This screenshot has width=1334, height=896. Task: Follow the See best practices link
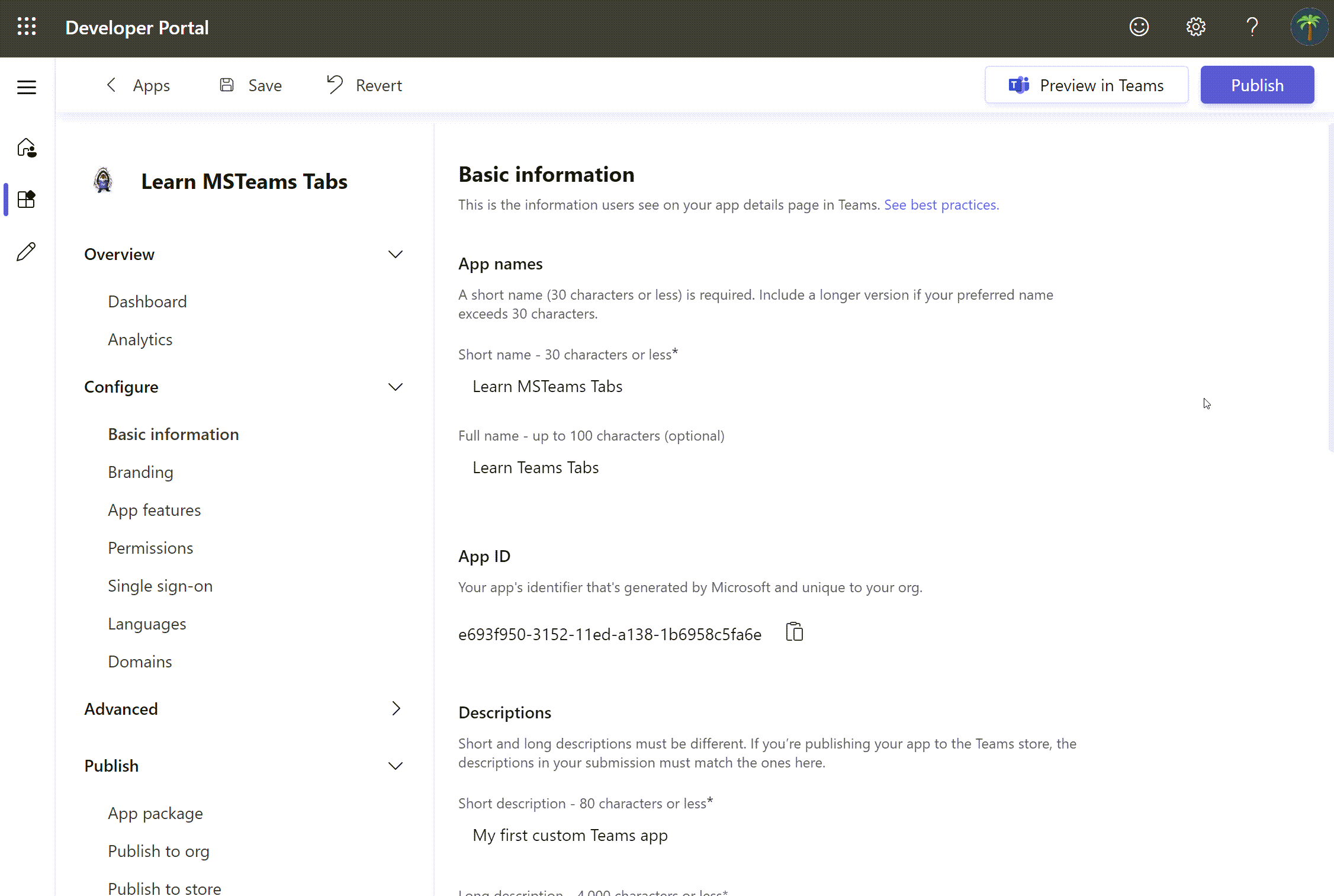(941, 205)
